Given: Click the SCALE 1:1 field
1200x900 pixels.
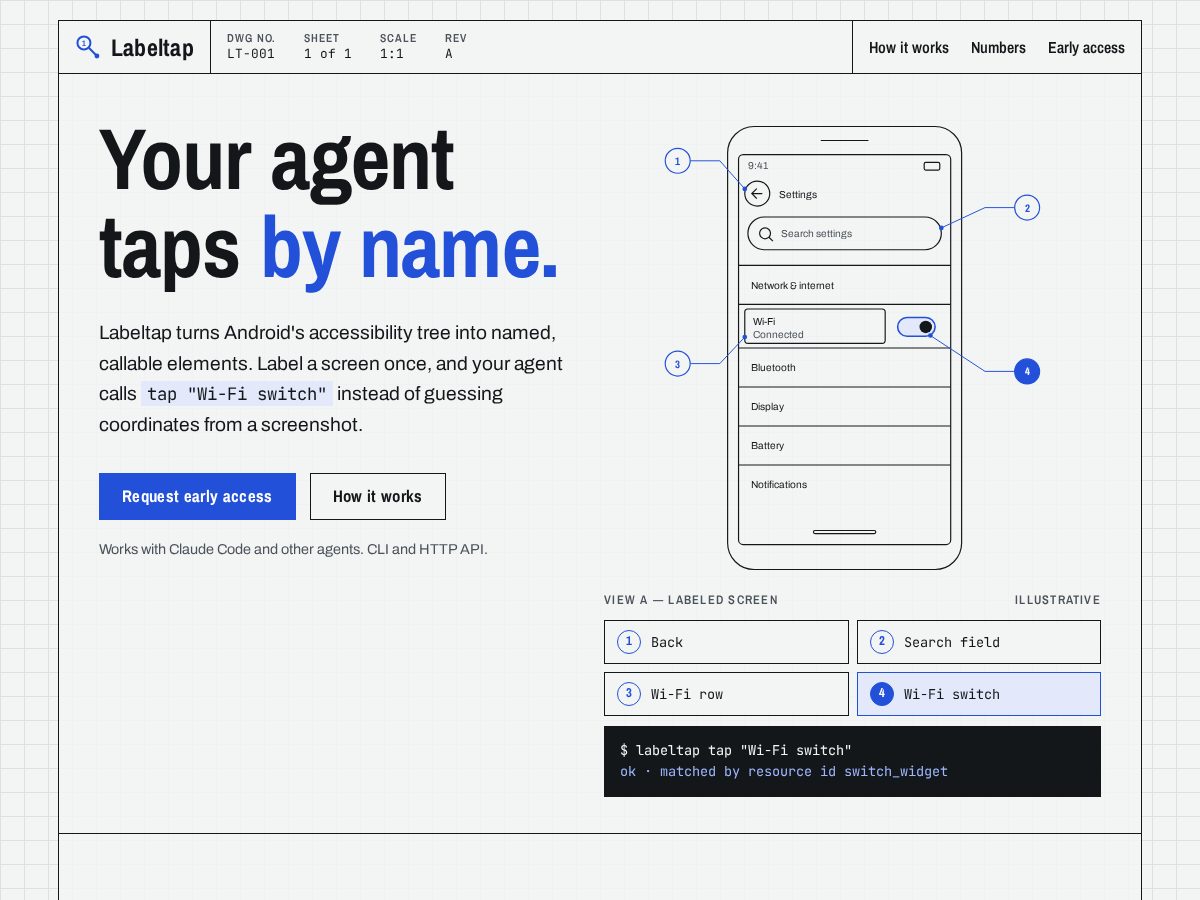Looking at the screenshot, I should 398,46.
